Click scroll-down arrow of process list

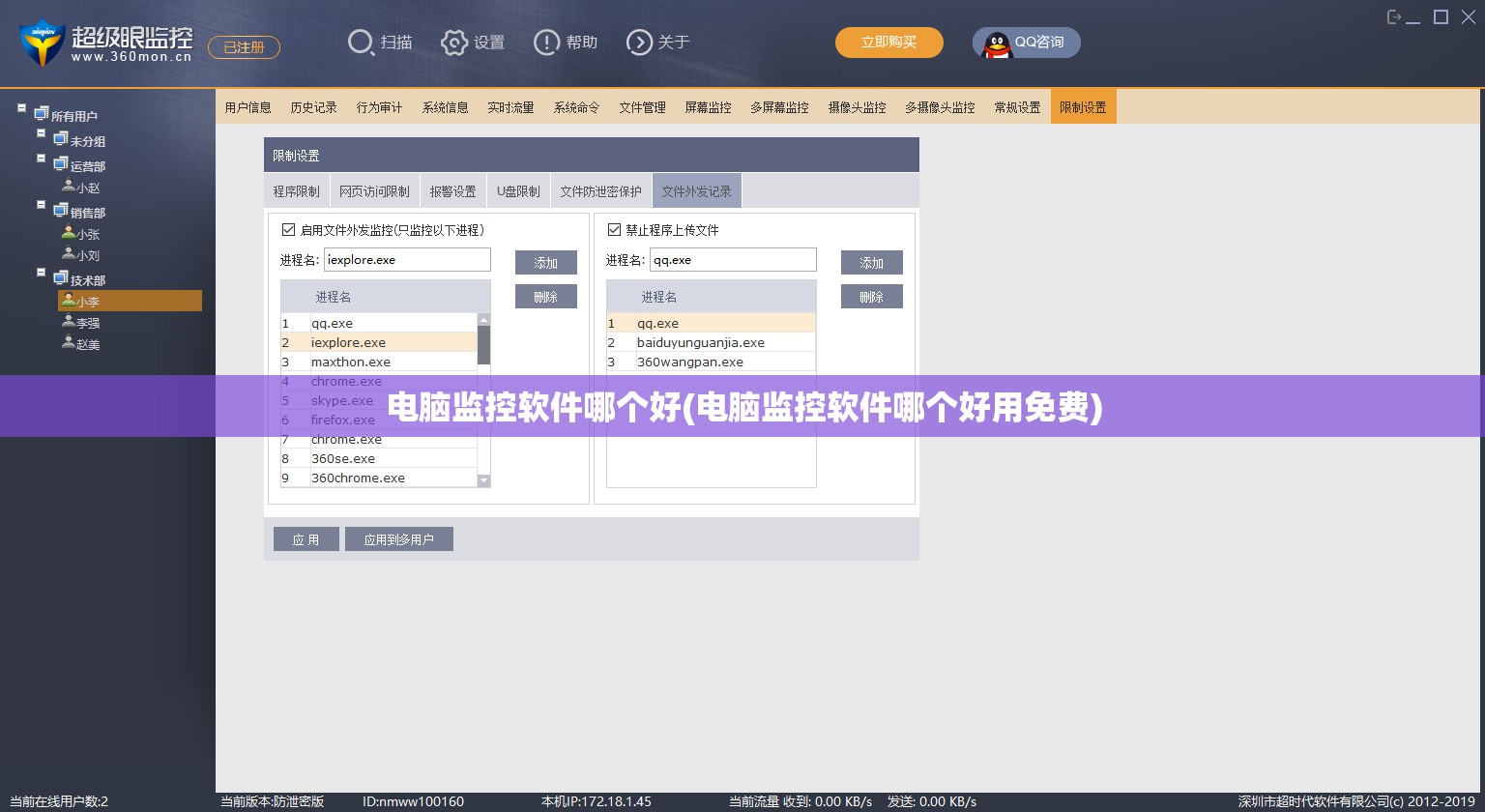point(483,480)
